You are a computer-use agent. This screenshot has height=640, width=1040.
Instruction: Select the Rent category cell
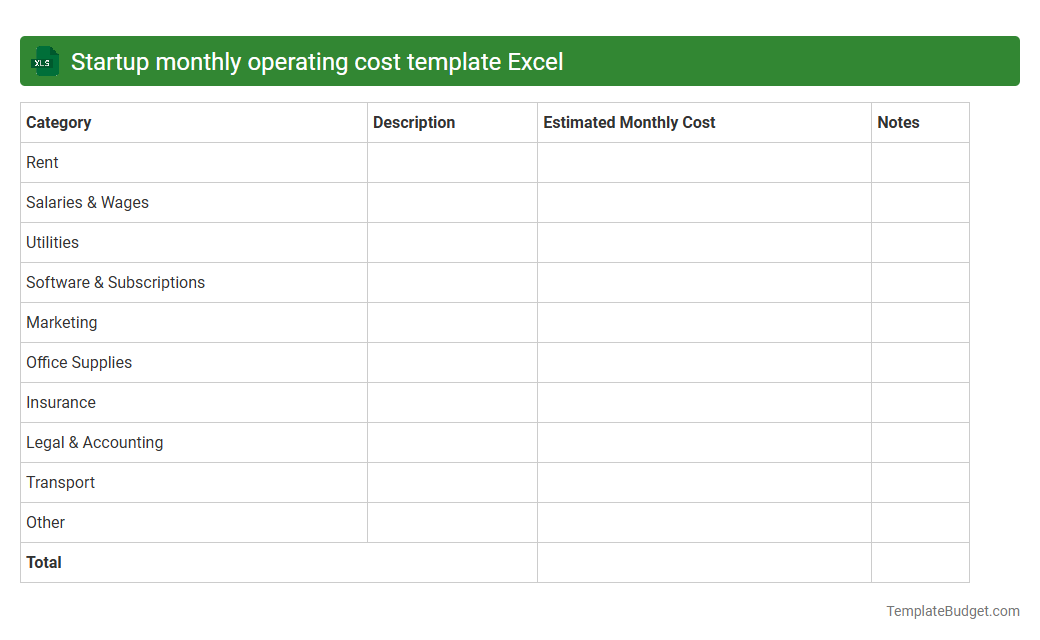tap(42, 162)
